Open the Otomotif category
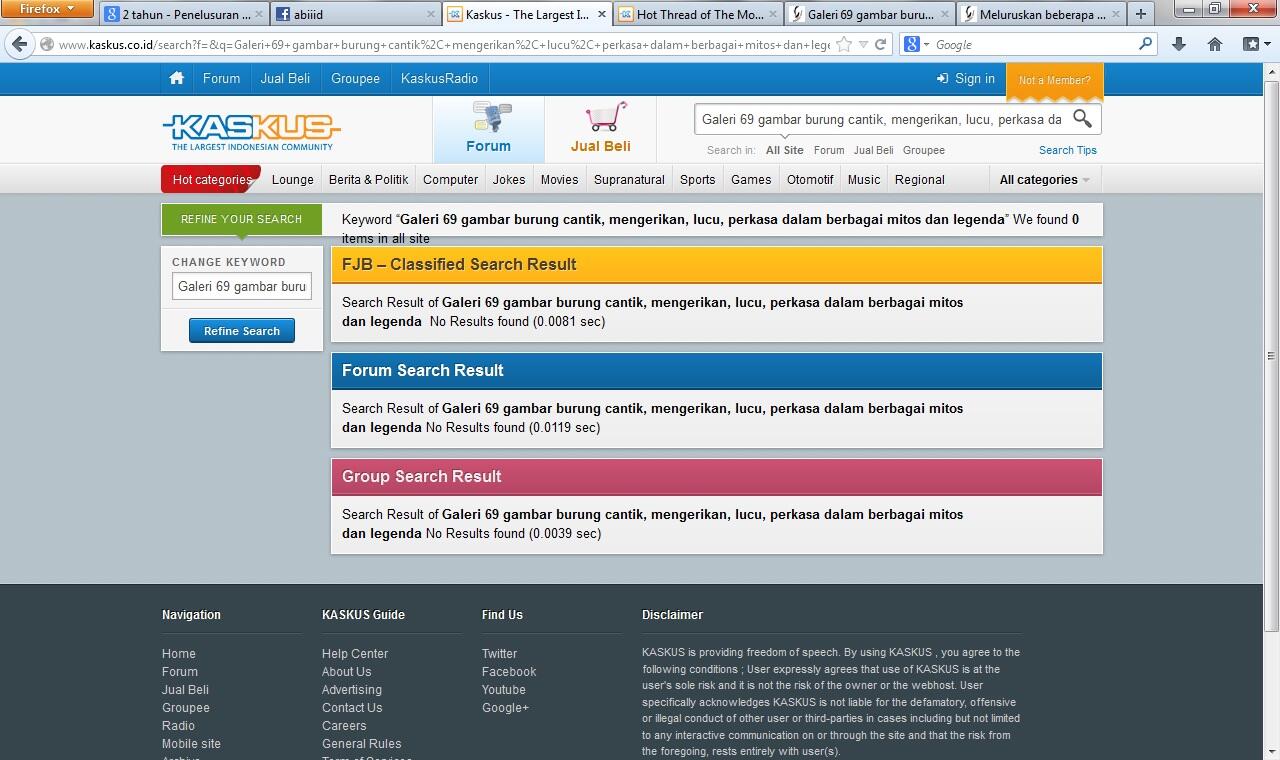This screenshot has height=760, width=1280. [810, 180]
